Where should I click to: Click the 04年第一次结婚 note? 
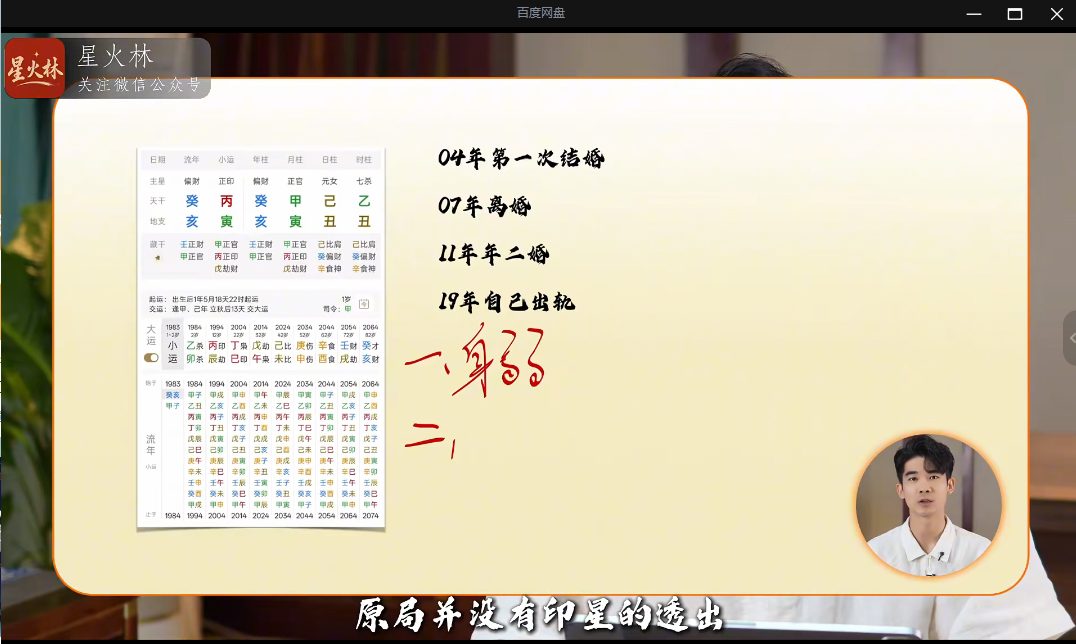(x=521, y=158)
